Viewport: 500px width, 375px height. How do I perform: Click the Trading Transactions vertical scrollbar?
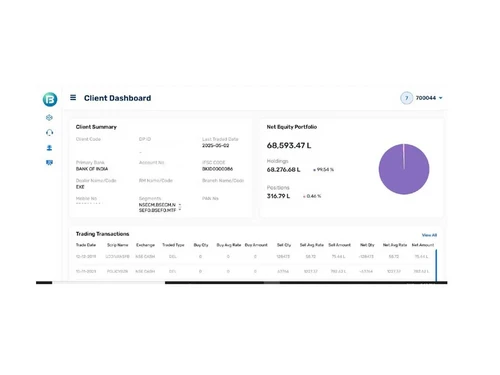436,265
